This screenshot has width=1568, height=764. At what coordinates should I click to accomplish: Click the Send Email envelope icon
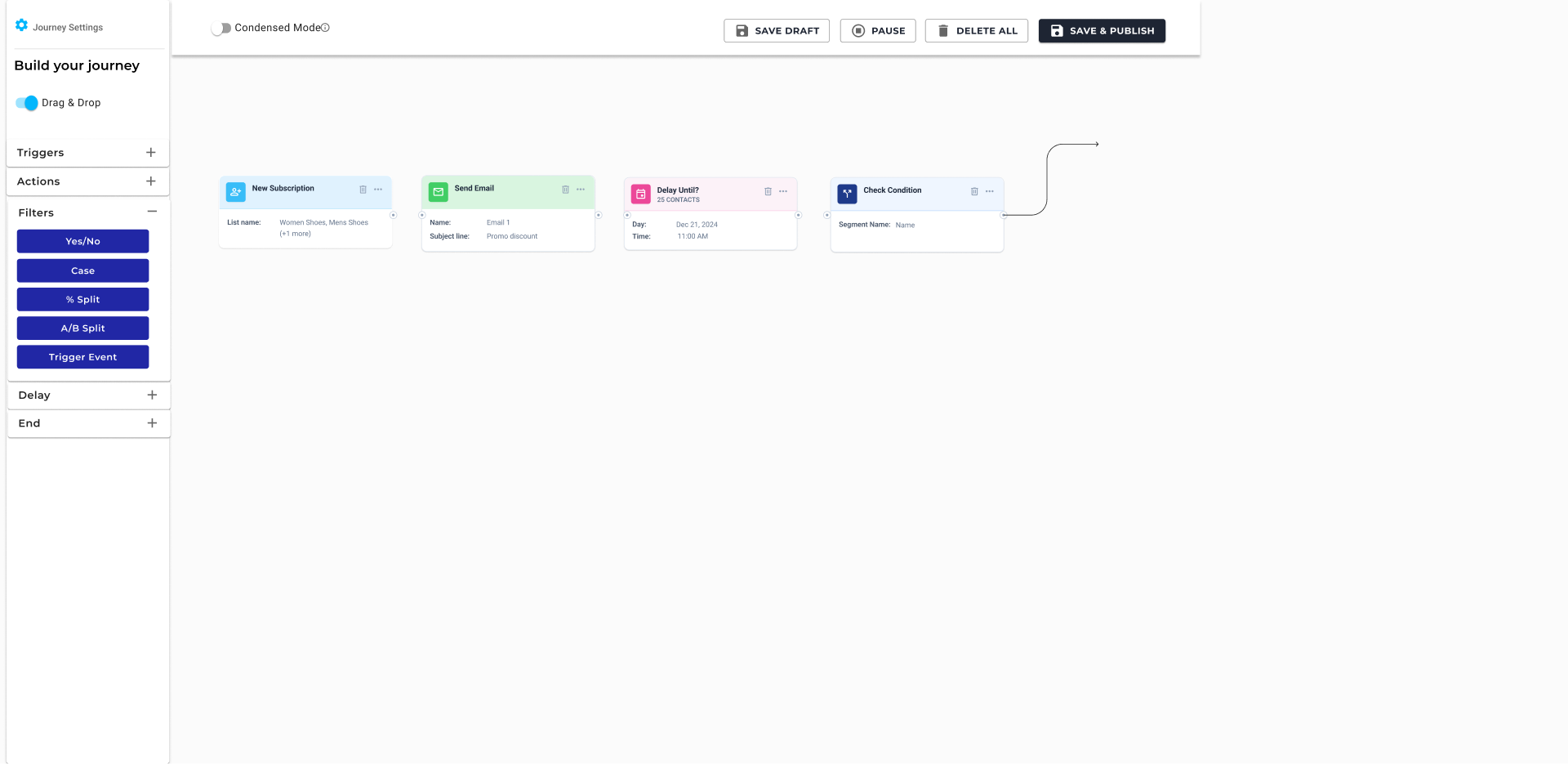click(439, 192)
